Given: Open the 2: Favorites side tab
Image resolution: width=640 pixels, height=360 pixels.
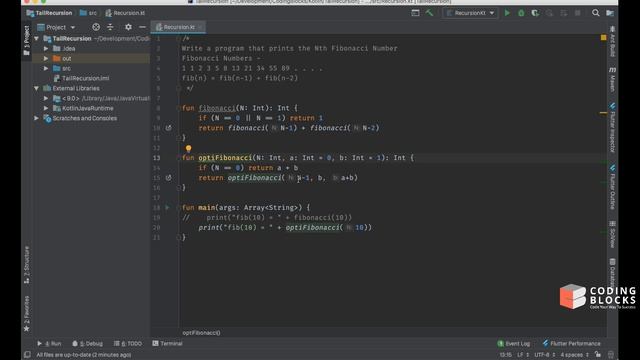Looking at the screenshot, I should tap(27, 313).
